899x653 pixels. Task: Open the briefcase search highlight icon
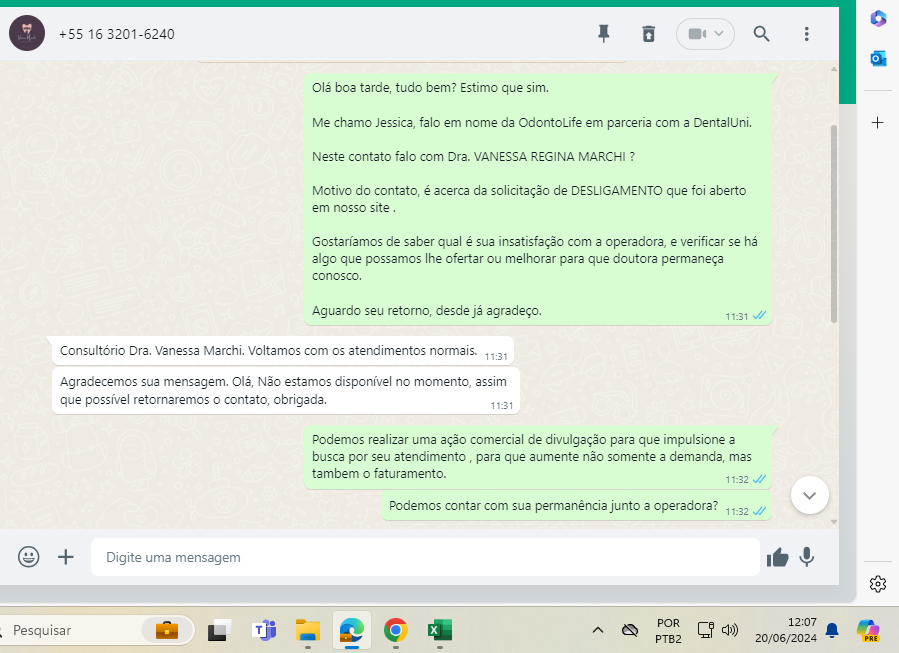(x=167, y=630)
